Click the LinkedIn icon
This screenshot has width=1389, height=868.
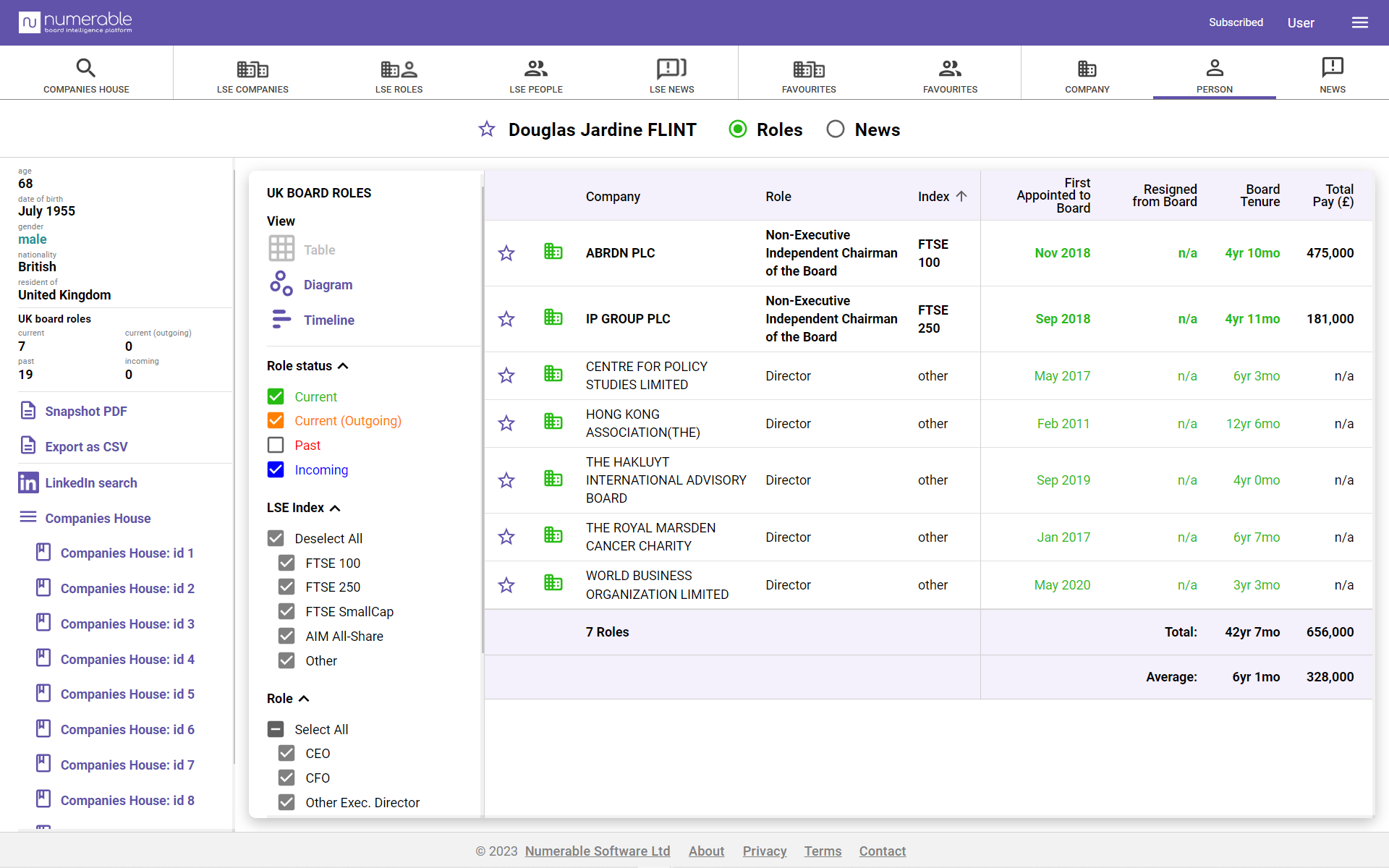(x=28, y=482)
